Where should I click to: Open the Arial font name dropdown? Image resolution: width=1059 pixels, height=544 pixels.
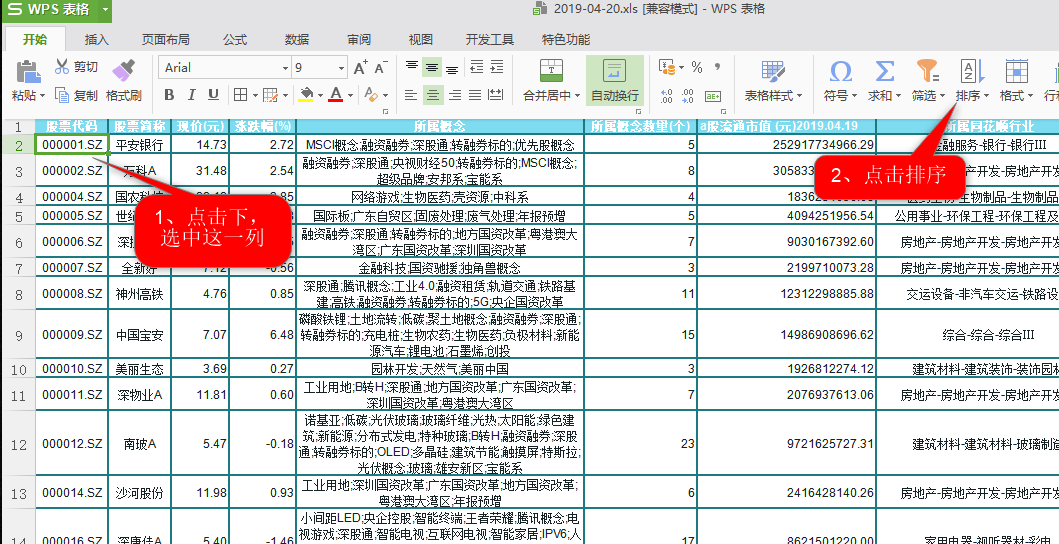282,68
